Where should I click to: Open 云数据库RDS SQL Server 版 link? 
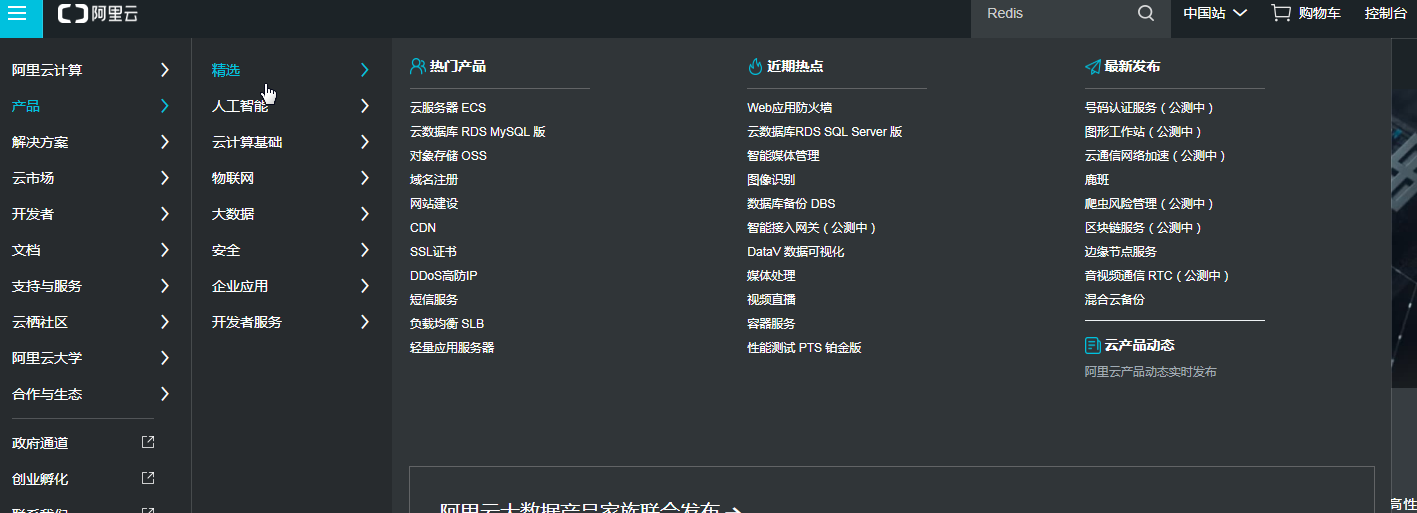(825, 132)
